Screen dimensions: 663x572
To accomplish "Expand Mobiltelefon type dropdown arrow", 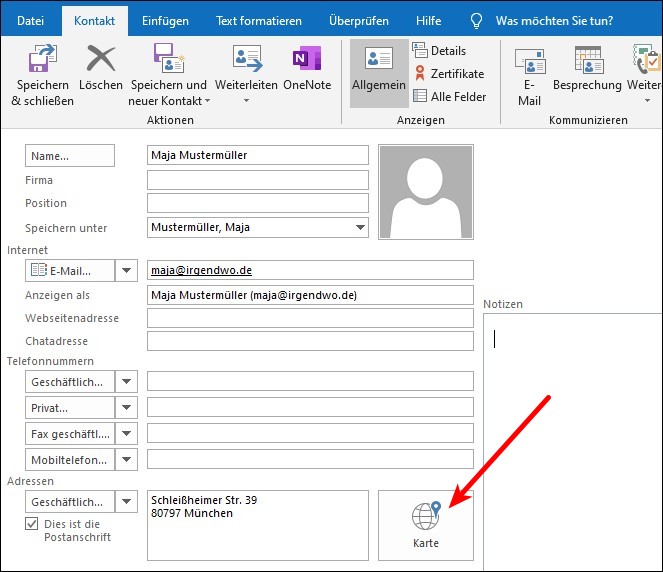I will (x=127, y=459).
